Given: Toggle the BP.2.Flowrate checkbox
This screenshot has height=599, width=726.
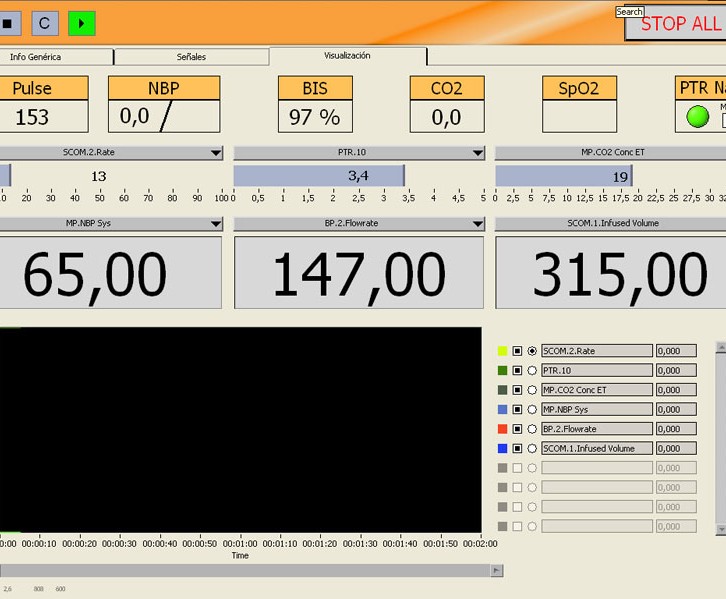Looking at the screenshot, I should [517, 429].
